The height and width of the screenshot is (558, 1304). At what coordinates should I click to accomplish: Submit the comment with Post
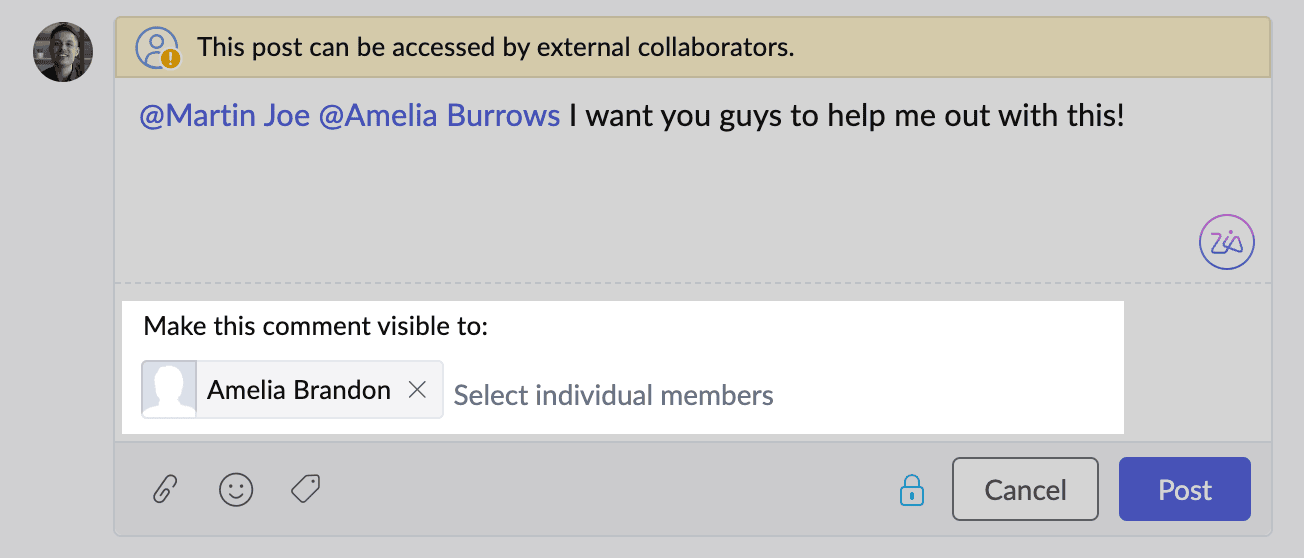tap(1184, 489)
